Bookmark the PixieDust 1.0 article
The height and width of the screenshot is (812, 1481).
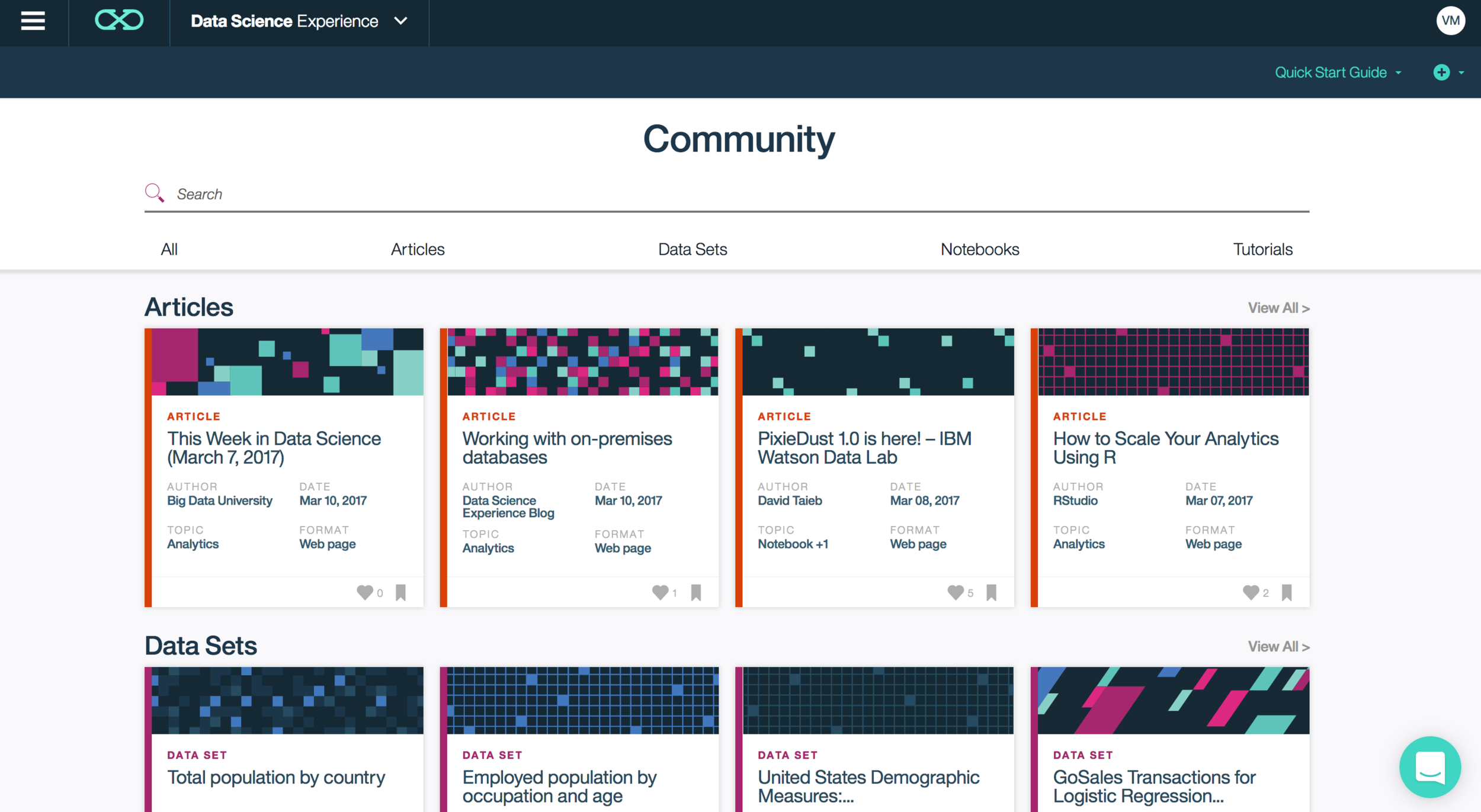992,592
